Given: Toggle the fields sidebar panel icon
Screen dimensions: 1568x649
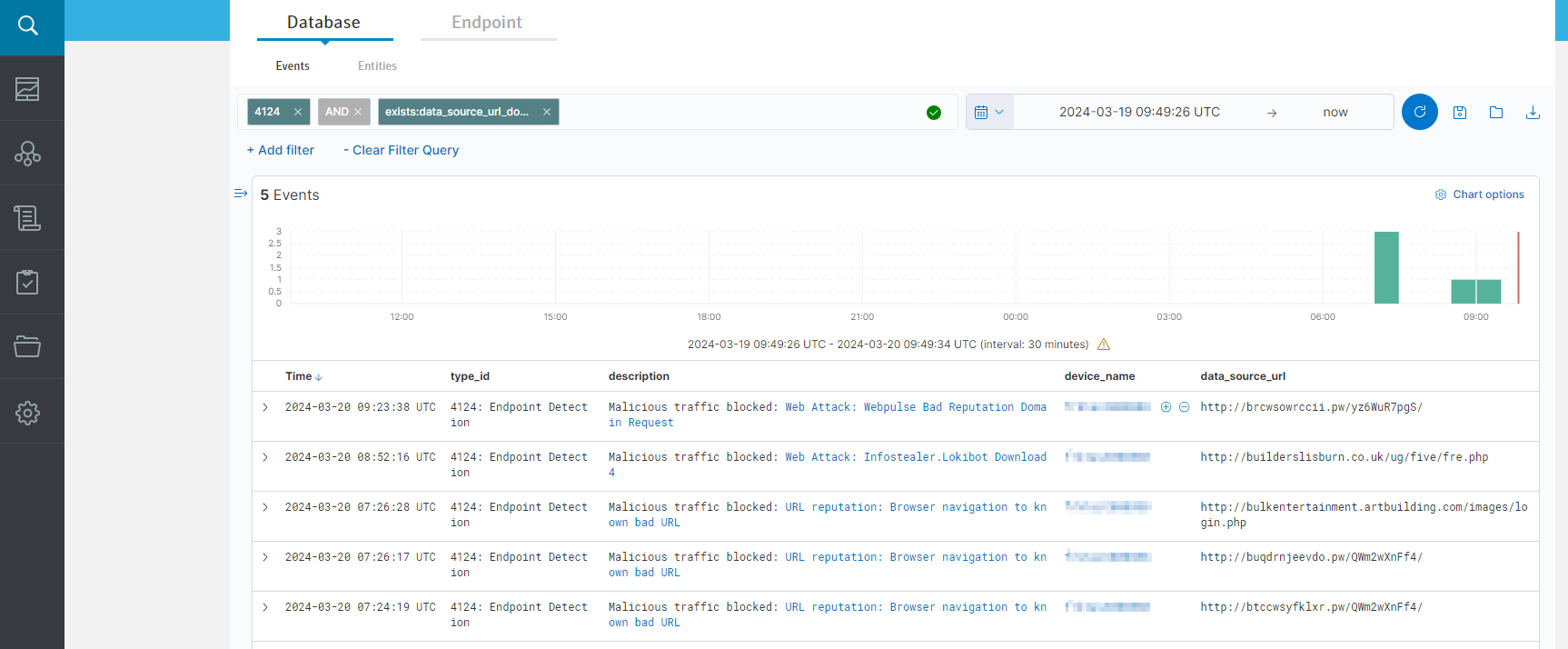Looking at the screenshot, I should pyautogui.click(x=241, y=194).
